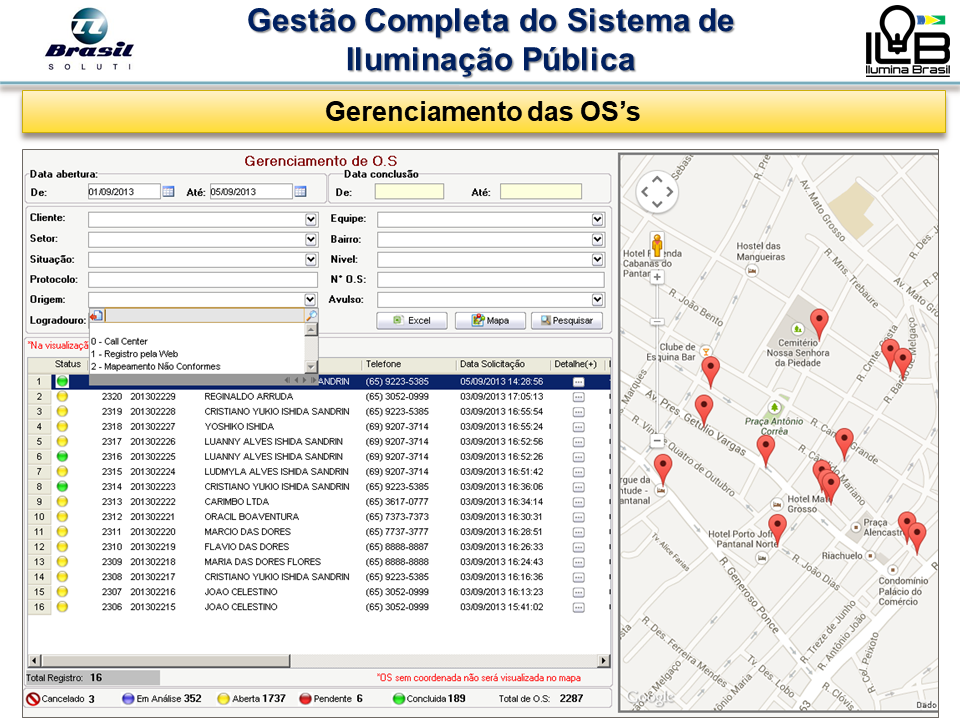Click the Mapa button
960x720 pixels.
[490, 321]
